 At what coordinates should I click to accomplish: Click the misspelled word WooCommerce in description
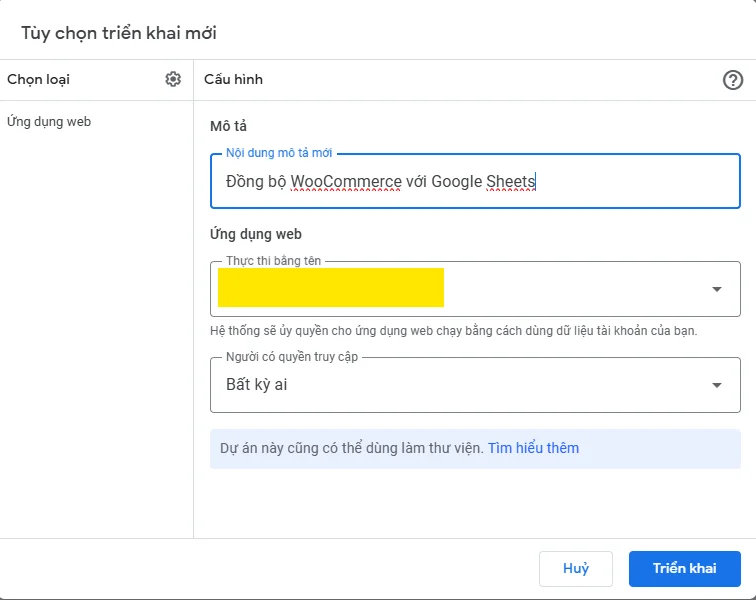[x=346, y=182]
